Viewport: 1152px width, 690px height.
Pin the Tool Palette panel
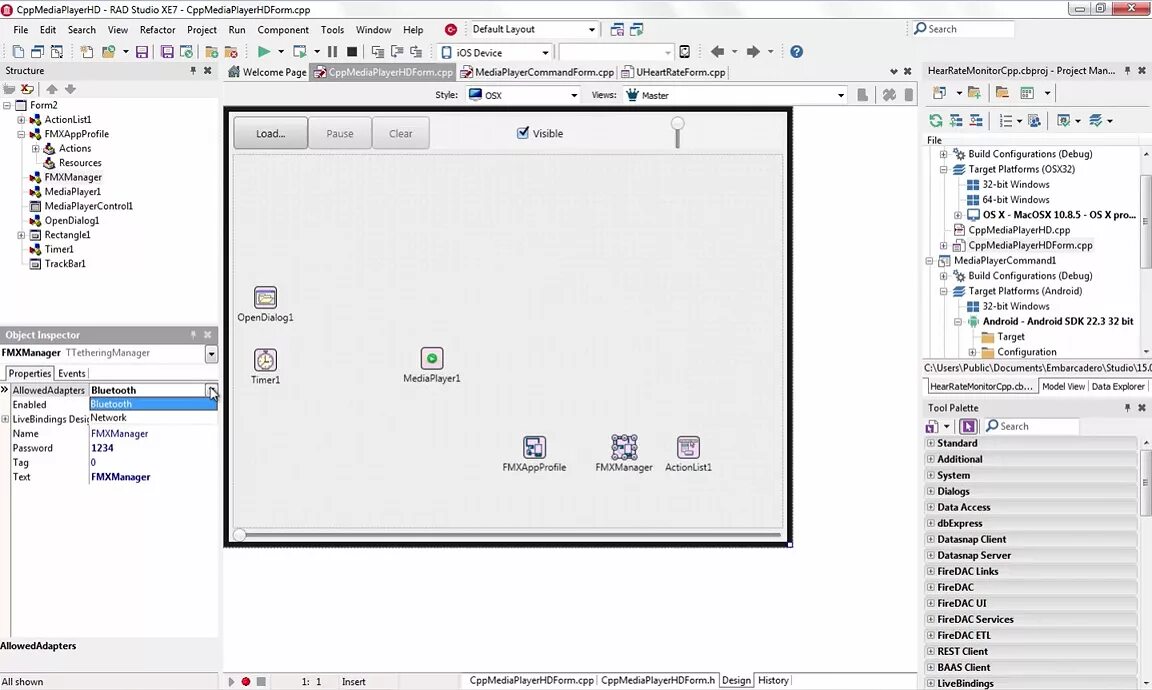[x=1127, y=407]
